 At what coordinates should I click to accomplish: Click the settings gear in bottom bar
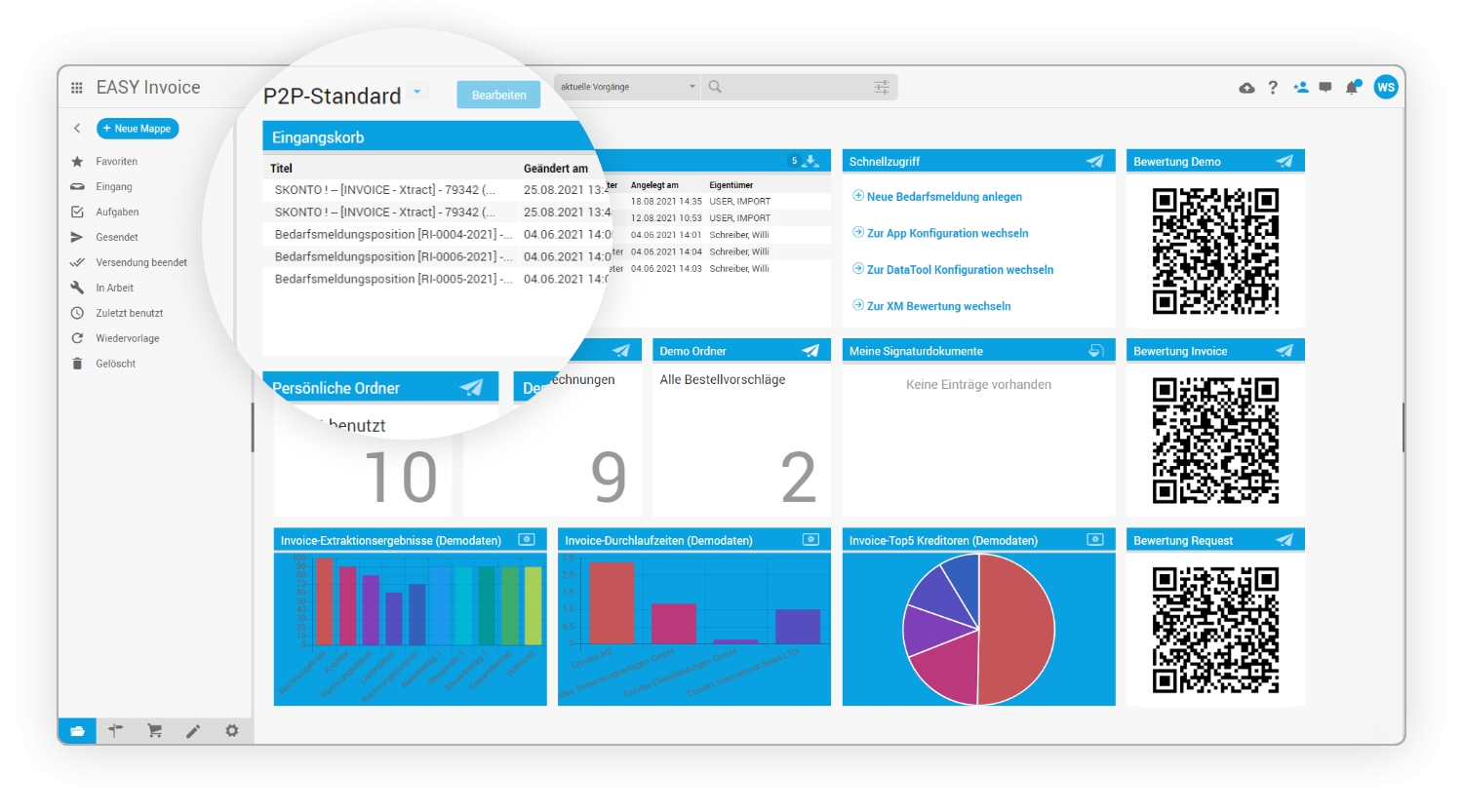pos(232,730)
